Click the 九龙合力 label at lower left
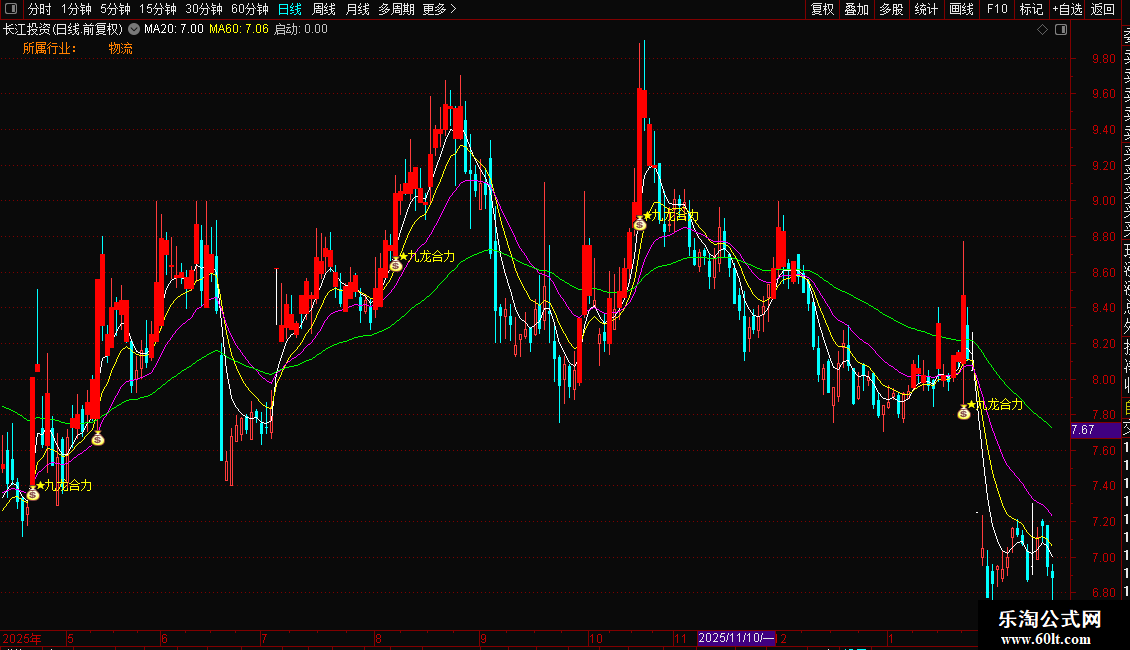 click(68, 486)
